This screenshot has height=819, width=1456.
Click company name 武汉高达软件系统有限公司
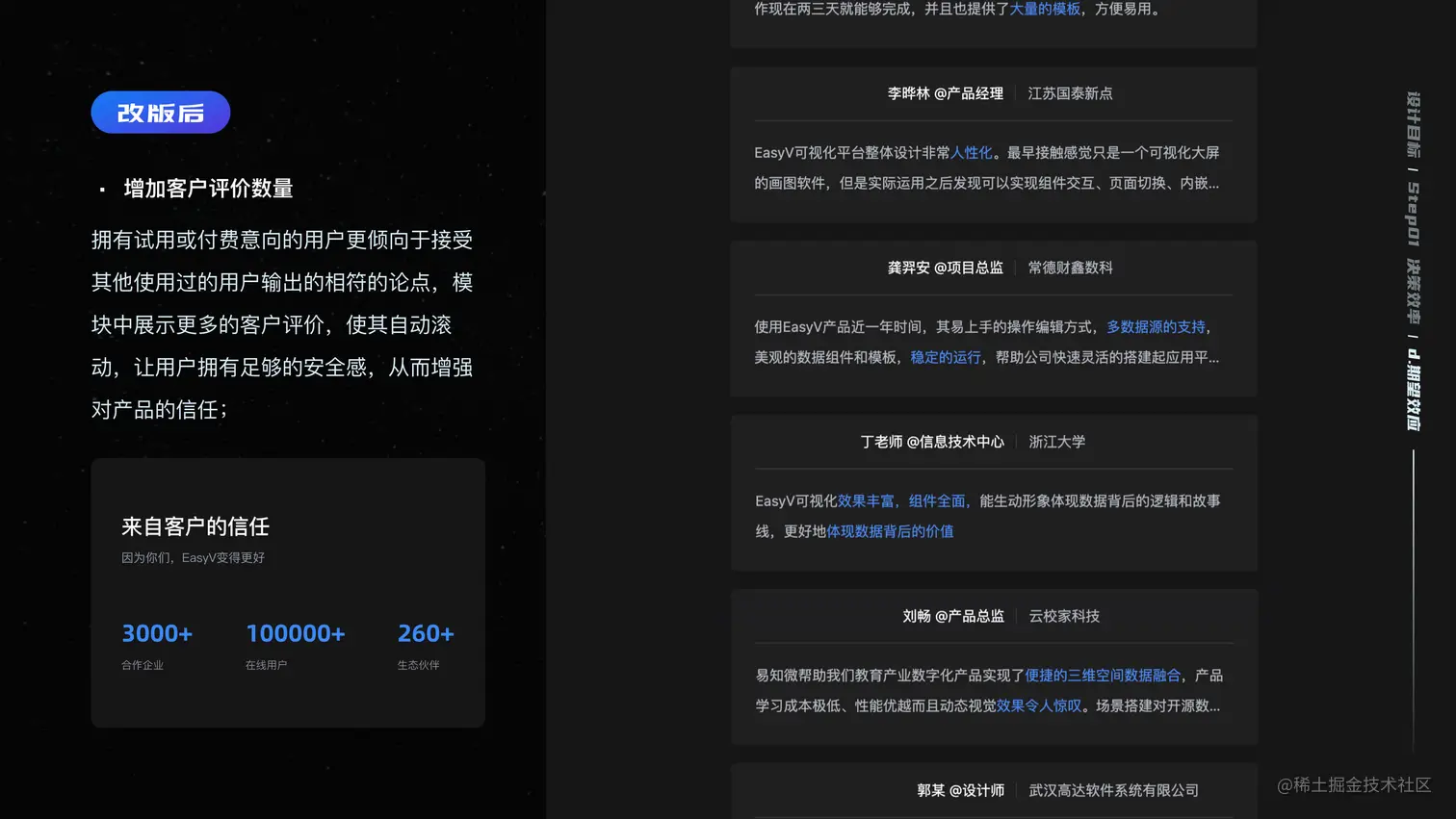(x=1114, y=790)
